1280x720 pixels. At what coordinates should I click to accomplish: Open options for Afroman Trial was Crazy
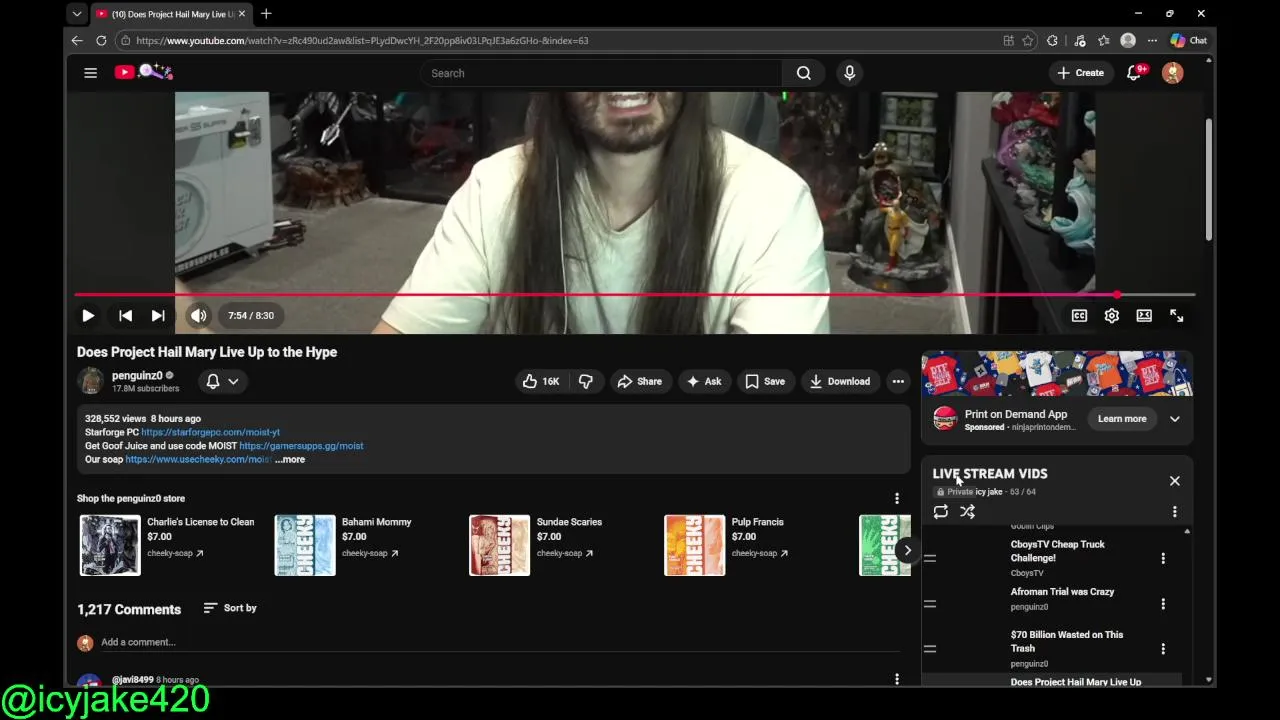tap(1163, 604)
